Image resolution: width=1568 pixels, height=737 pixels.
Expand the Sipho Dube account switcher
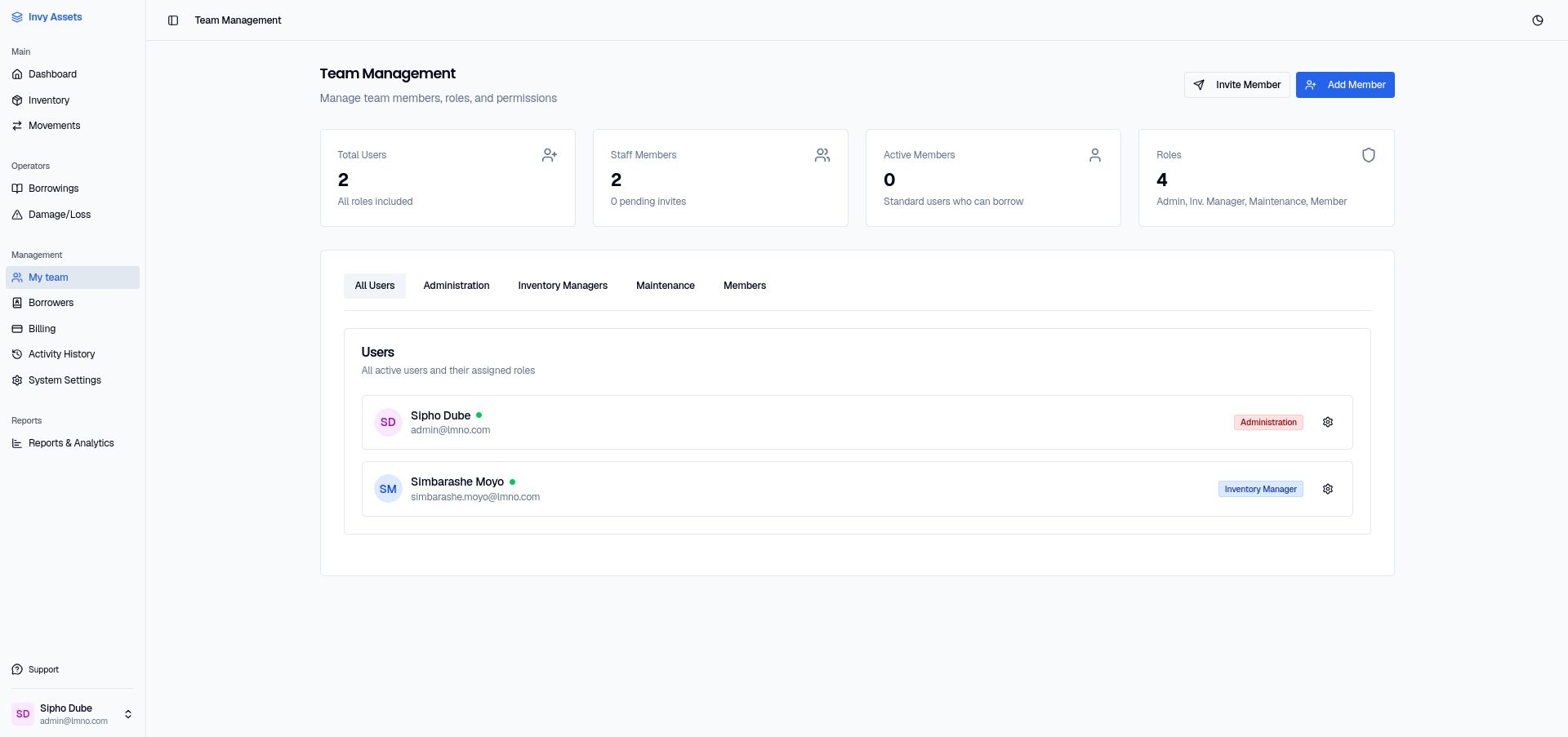click(x=73, y=714)
